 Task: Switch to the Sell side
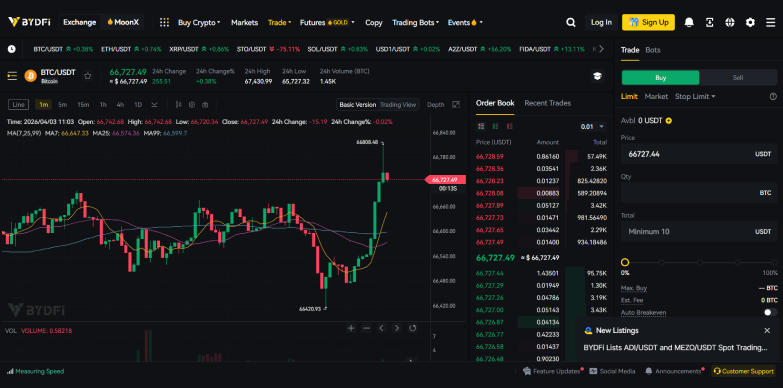738,77
